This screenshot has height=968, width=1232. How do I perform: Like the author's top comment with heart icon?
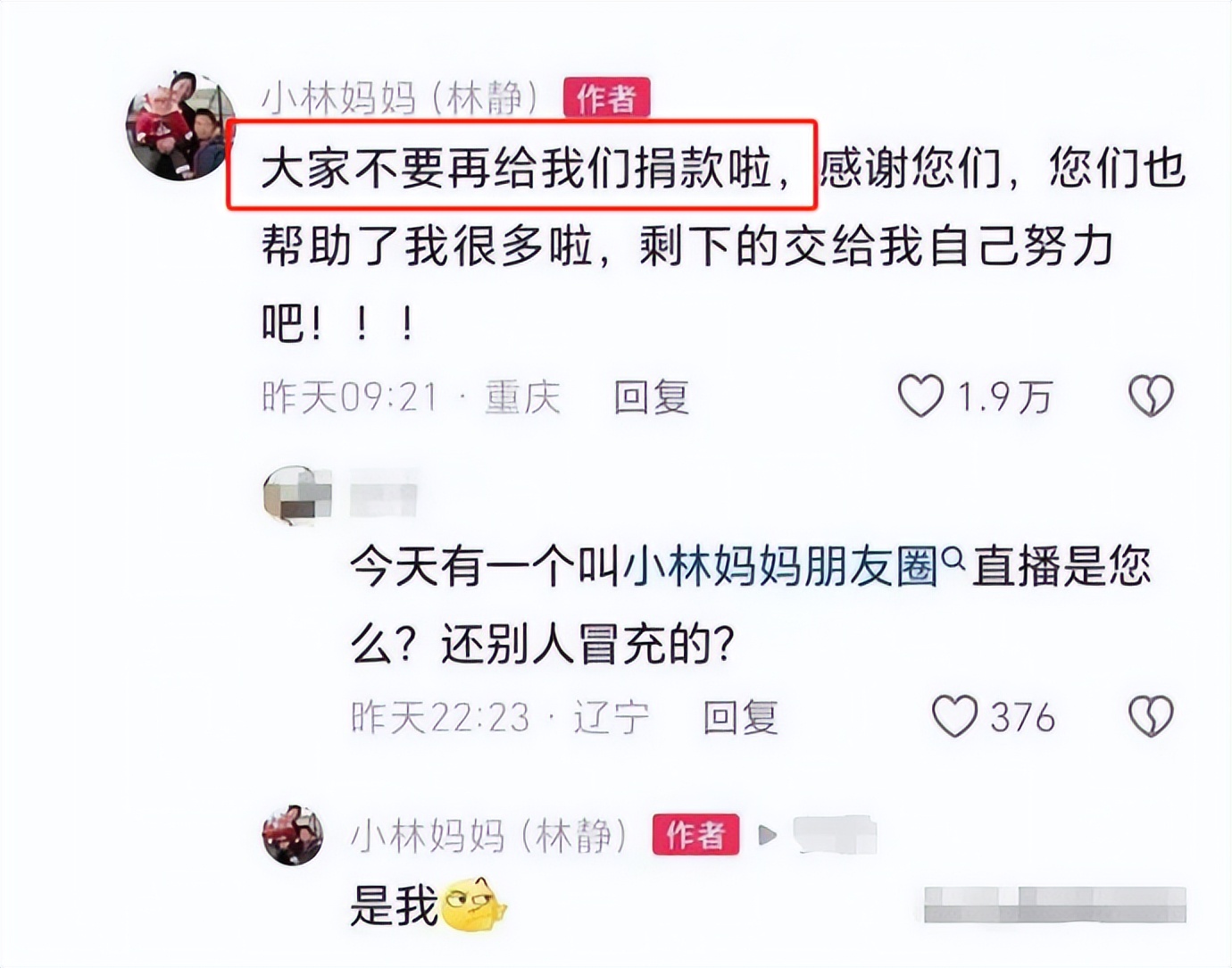920,396
